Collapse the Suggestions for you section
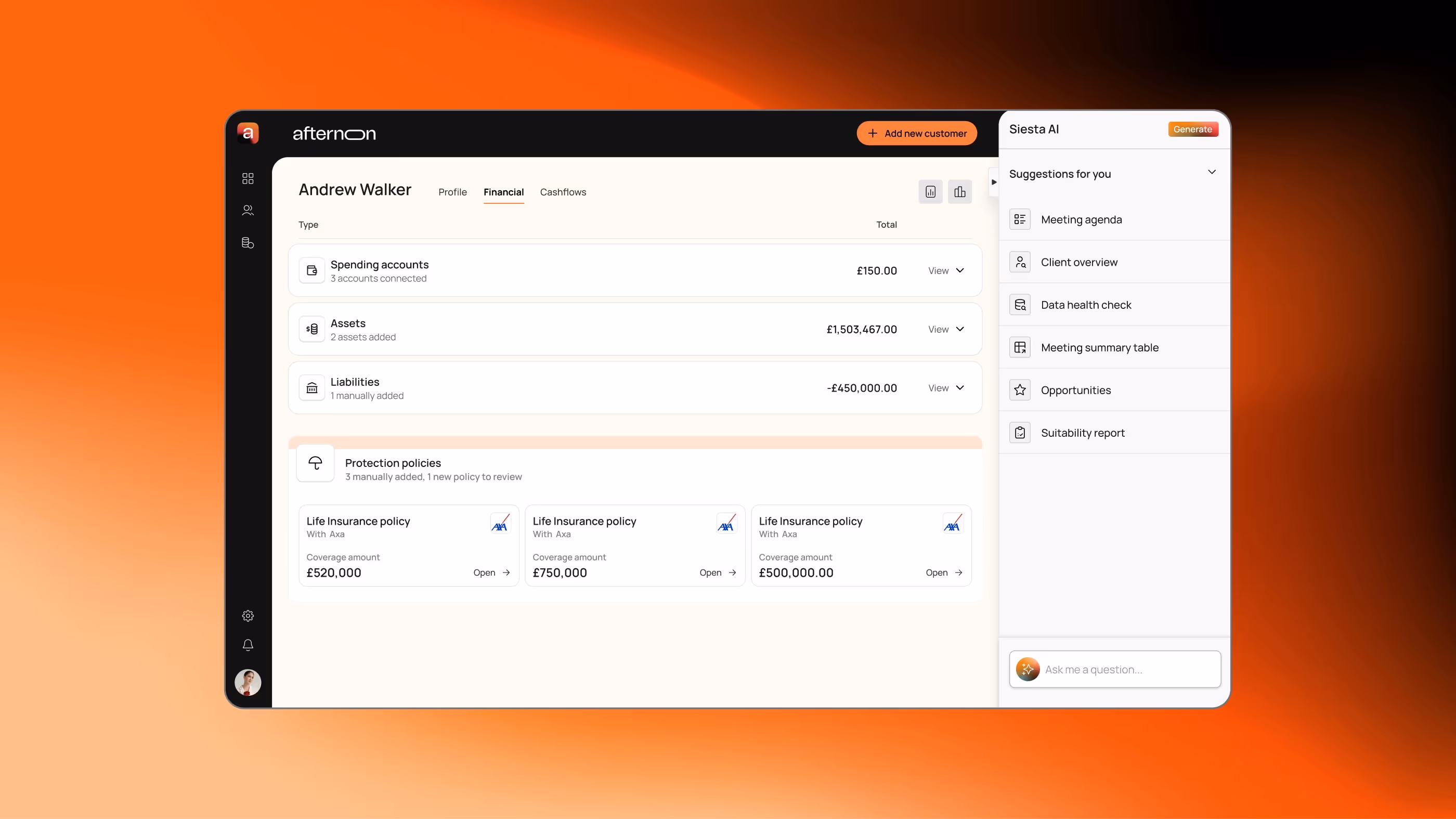 [1211, 173]
